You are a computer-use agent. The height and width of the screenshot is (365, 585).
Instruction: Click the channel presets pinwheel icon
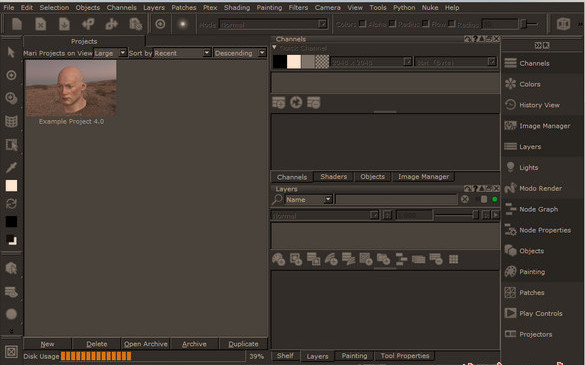pos(296,103)
